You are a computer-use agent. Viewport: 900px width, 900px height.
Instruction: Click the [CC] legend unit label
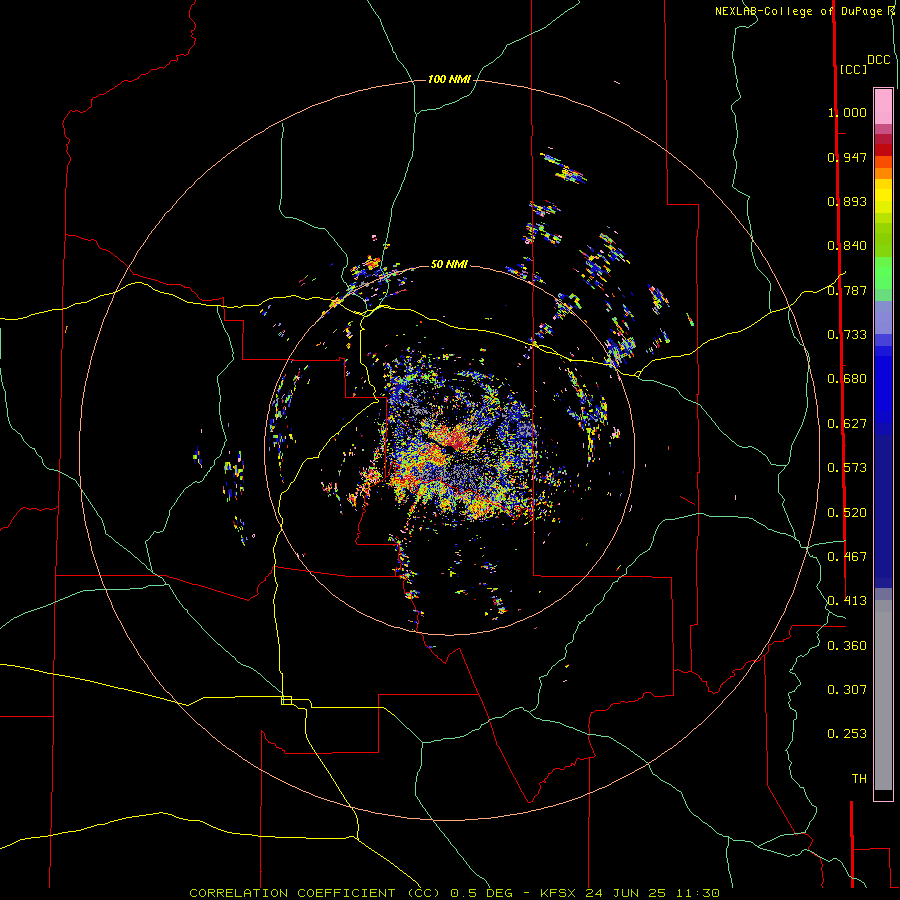click(853, 69)
